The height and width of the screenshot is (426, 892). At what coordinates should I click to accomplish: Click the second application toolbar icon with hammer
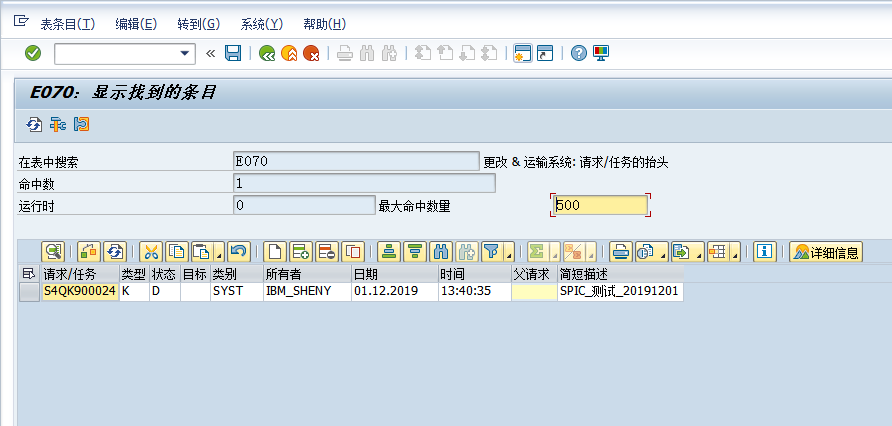tap(58, 124)
